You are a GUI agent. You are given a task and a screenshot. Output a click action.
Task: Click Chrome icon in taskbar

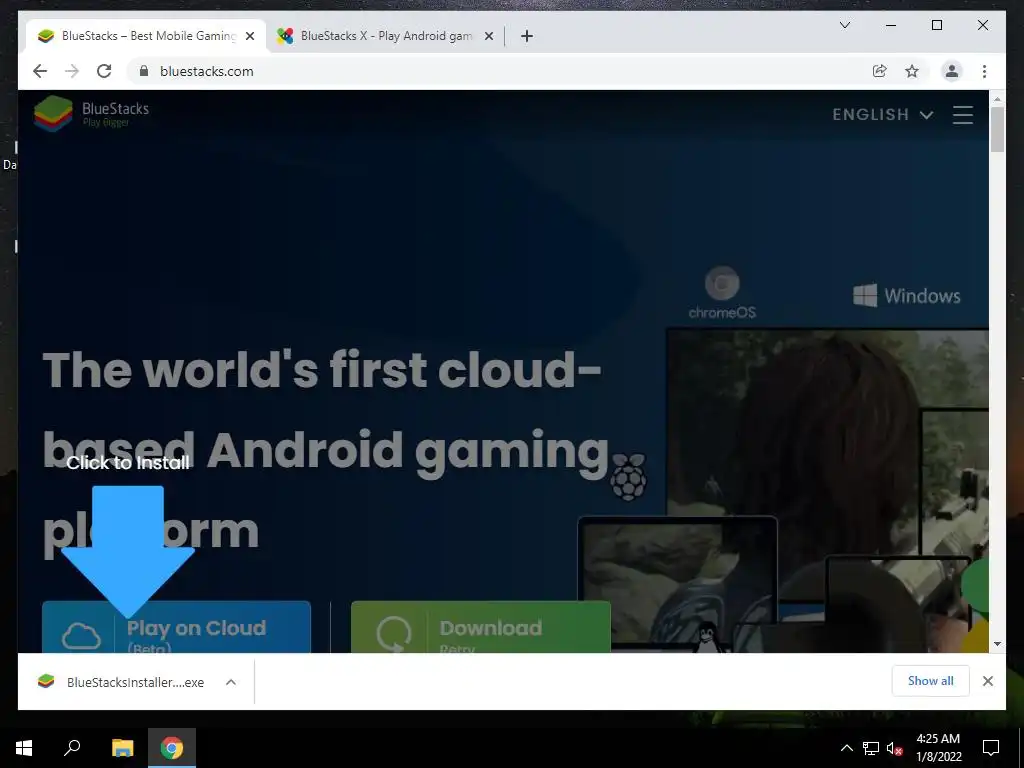click(172, 748)
